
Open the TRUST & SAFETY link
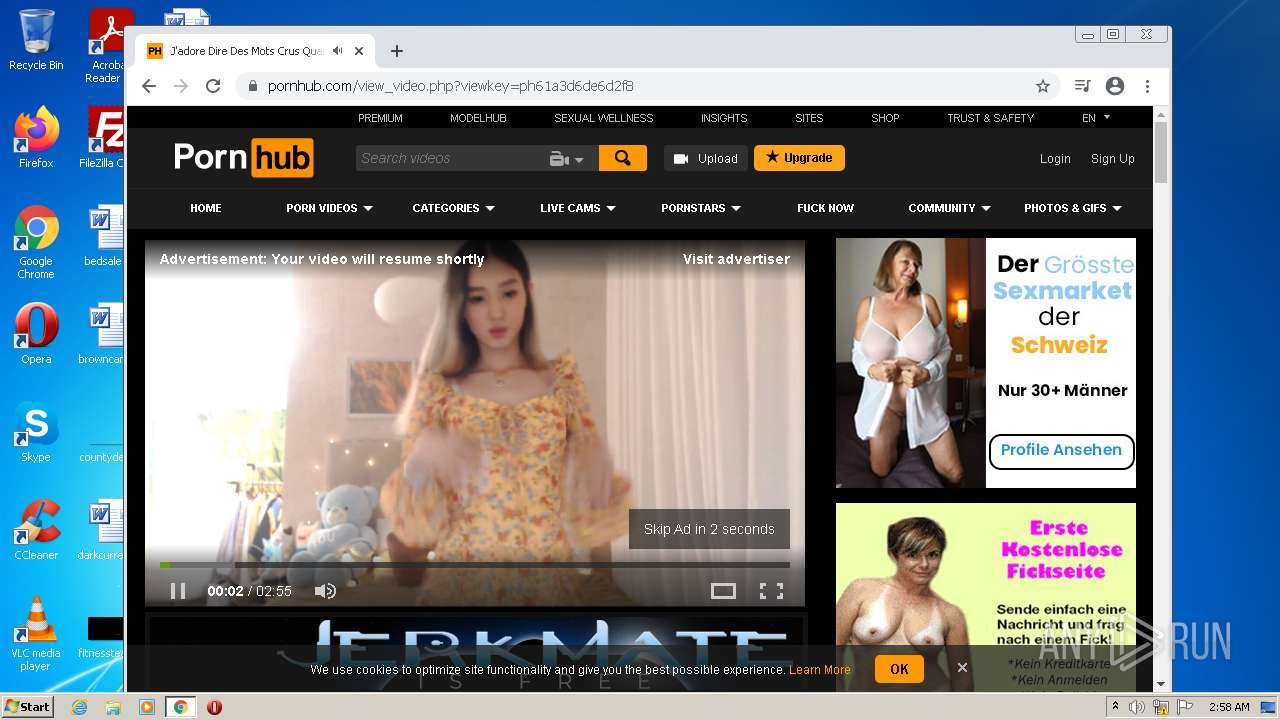pyautogui.click(x=990, y=118)
